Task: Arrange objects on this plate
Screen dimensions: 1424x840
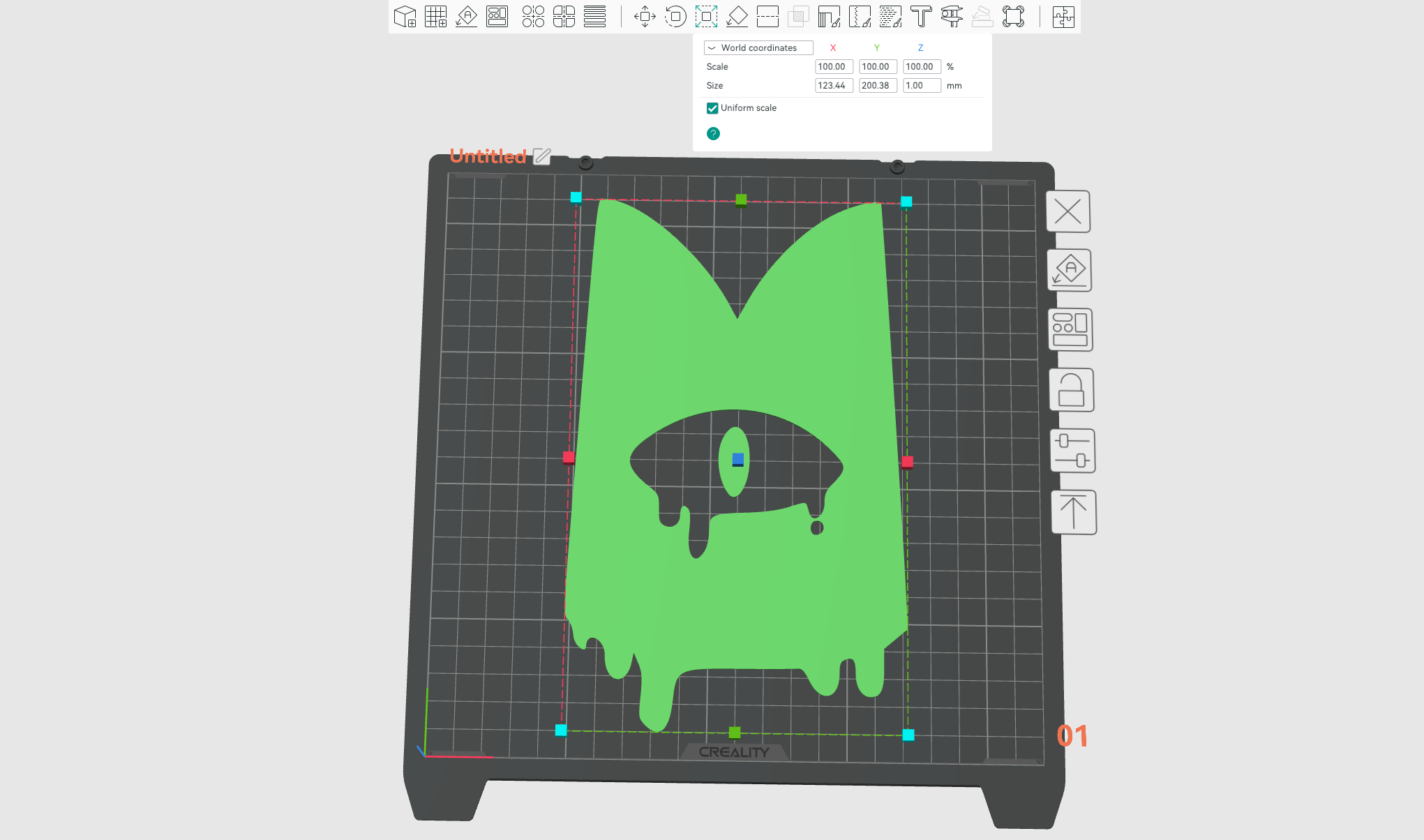Action: pyautogui.click(x=1070, y=330)
